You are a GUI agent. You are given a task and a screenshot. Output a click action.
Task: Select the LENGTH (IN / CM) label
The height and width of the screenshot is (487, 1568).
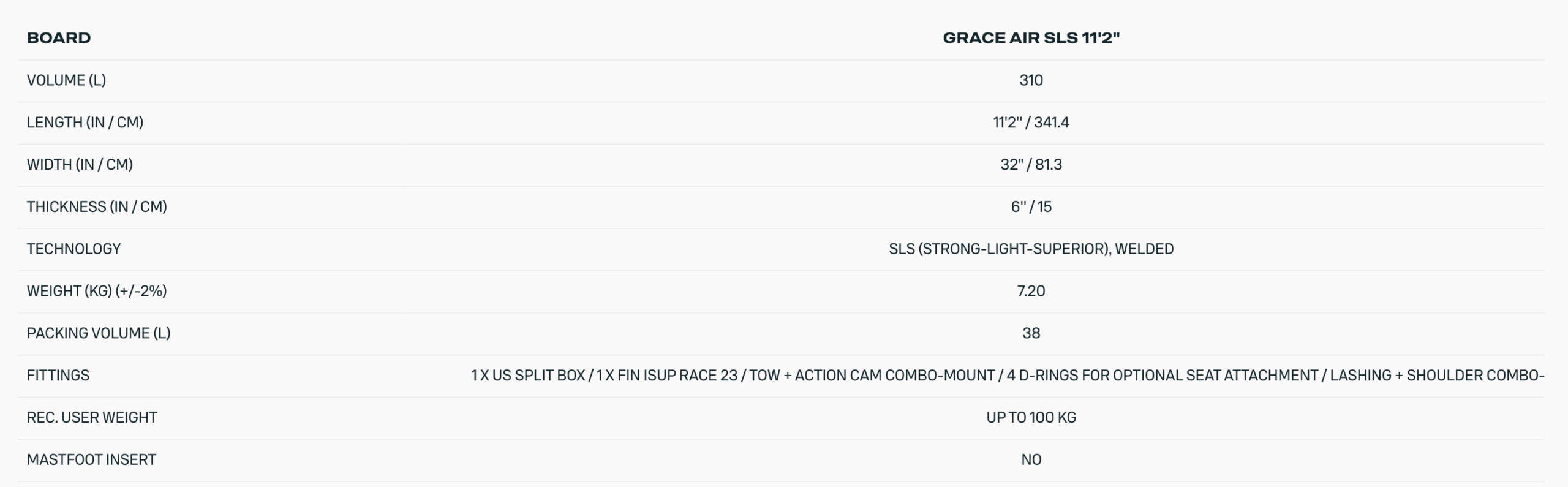click(85, 123)
